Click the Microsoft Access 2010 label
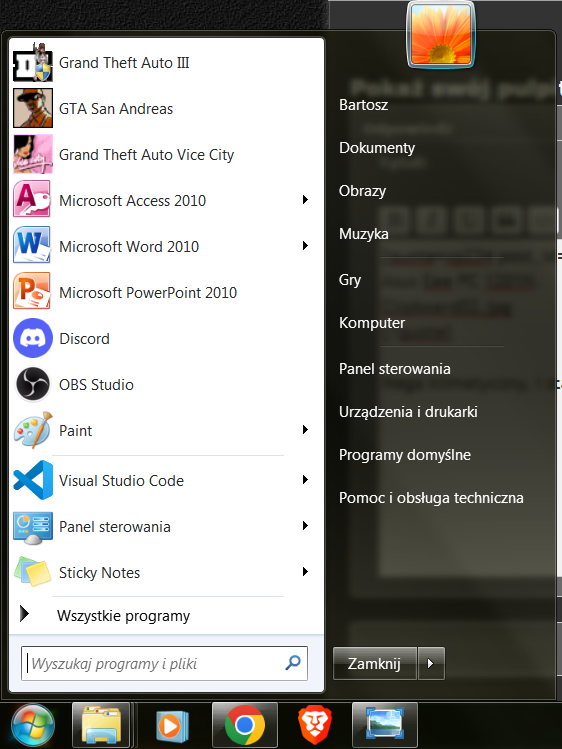The image size is (562, 749). 132,201
